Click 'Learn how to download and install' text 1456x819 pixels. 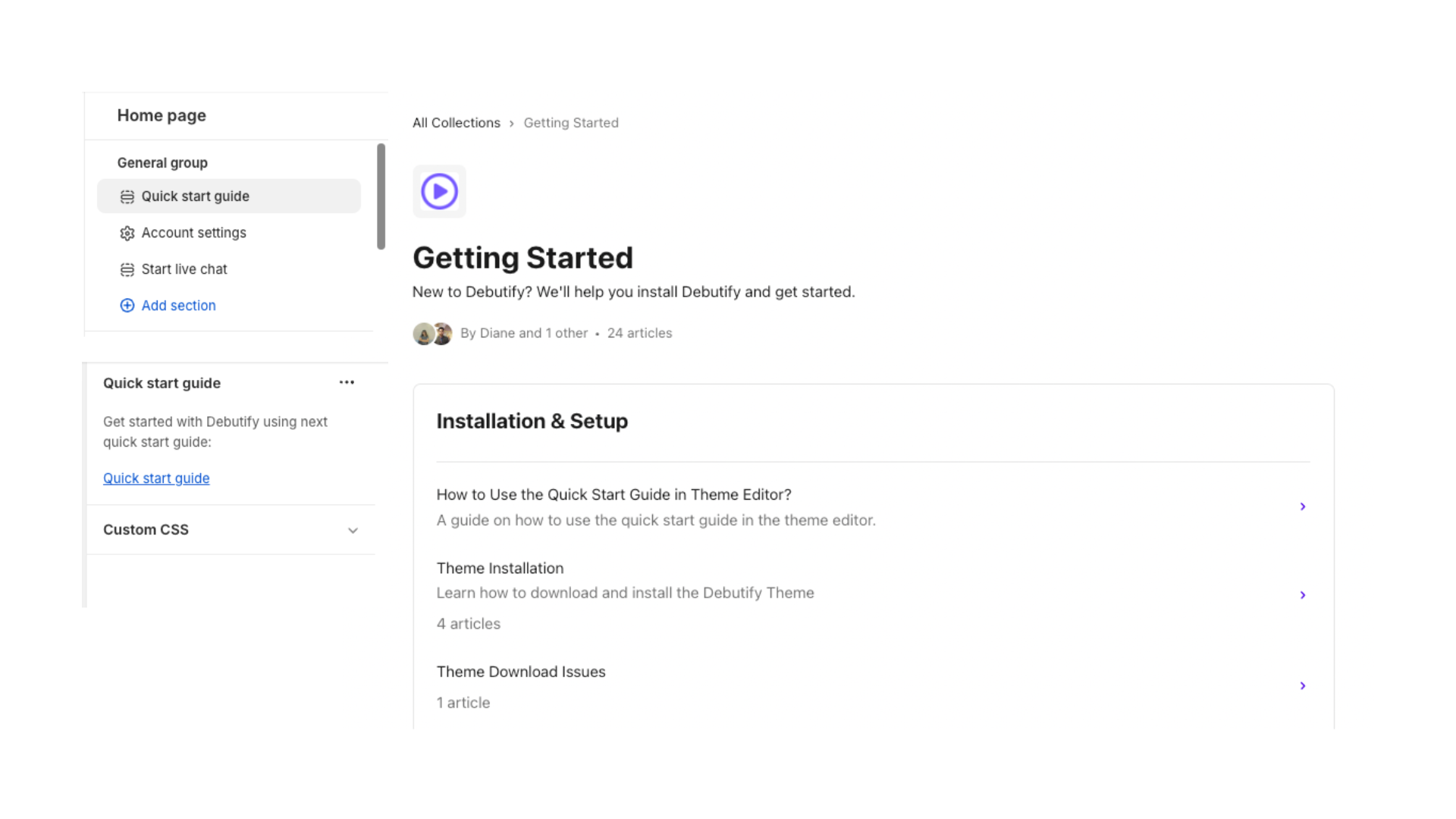pos(626,593)
